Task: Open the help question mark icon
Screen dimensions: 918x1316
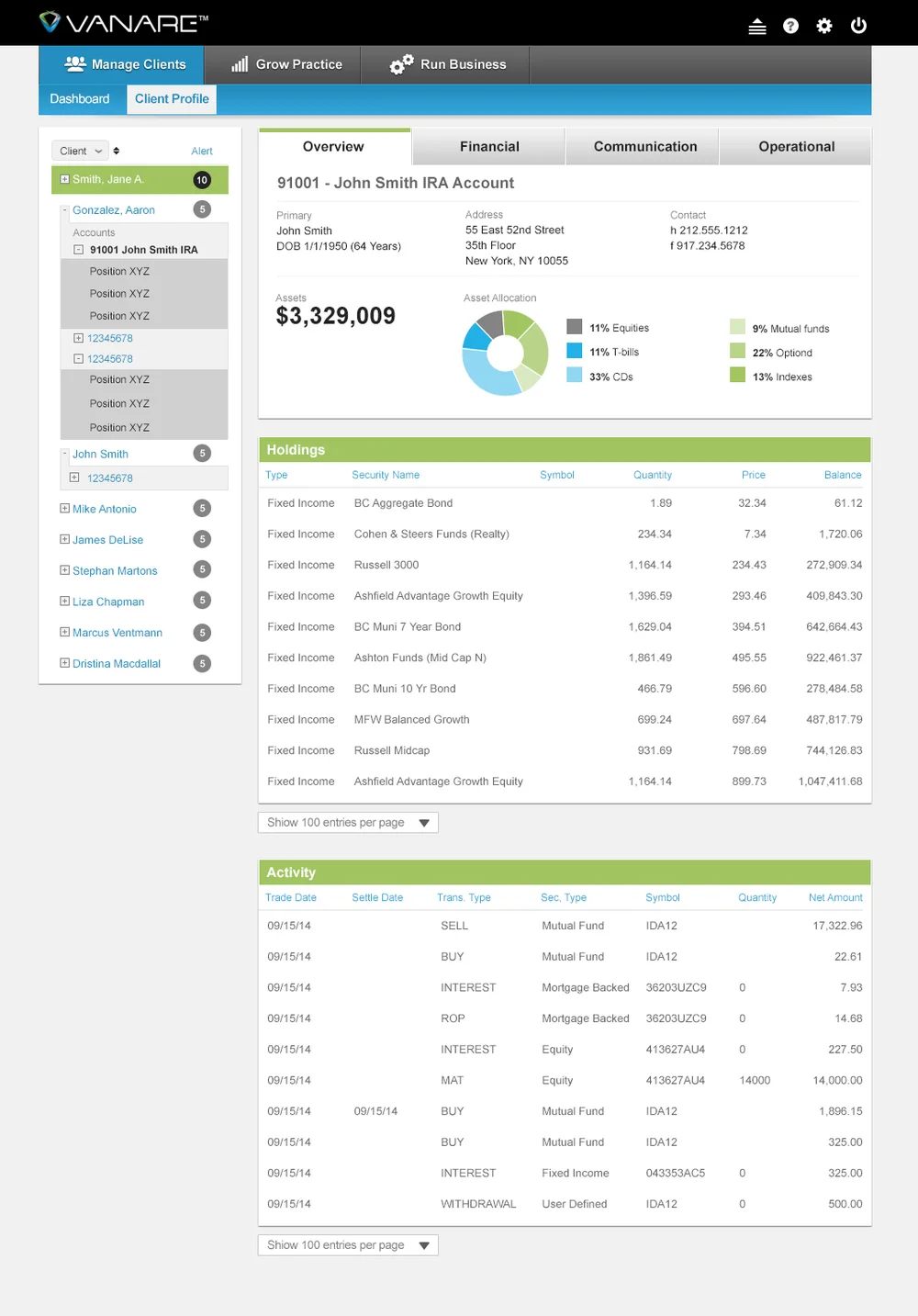Action: click(790, 25)
